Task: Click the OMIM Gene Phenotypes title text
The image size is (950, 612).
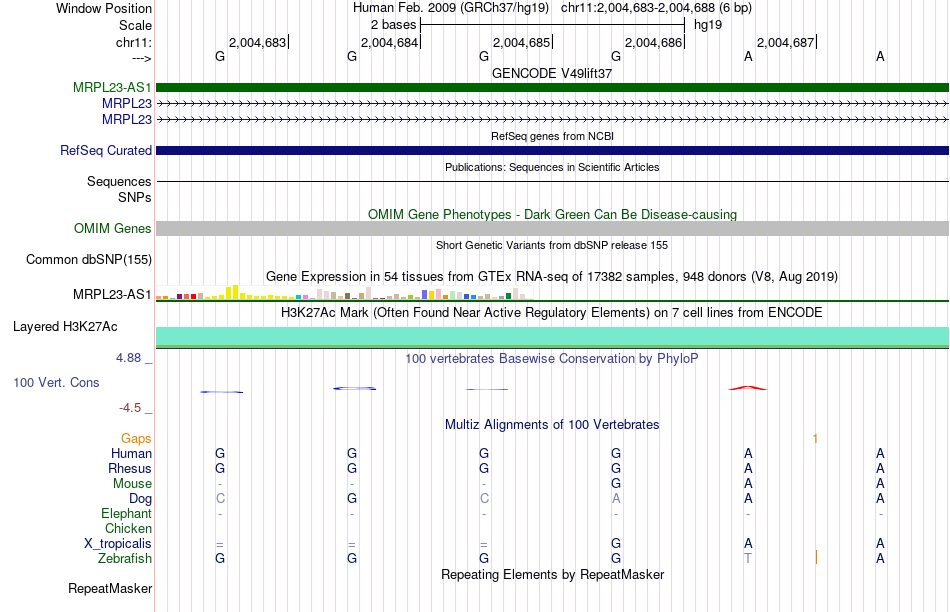Action: point(553,215)
